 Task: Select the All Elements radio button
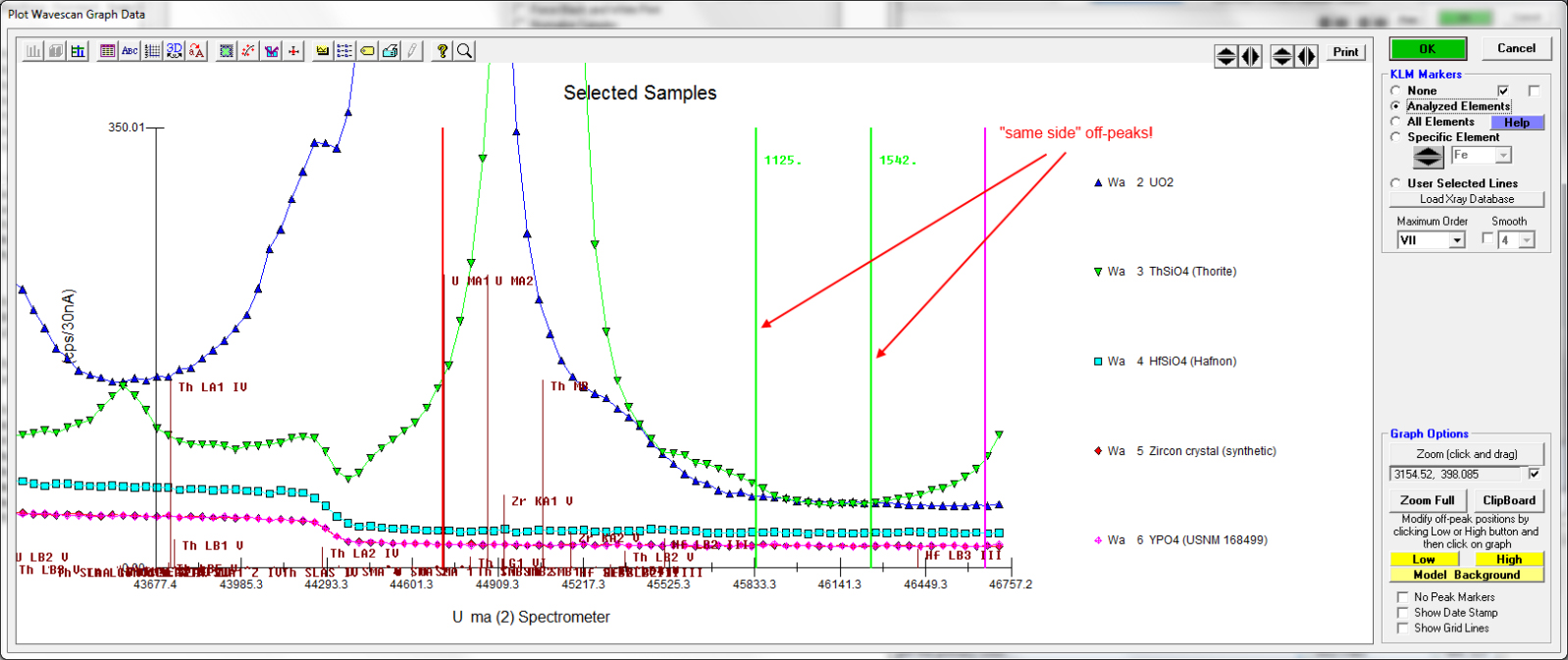[x=1396, y=122]
